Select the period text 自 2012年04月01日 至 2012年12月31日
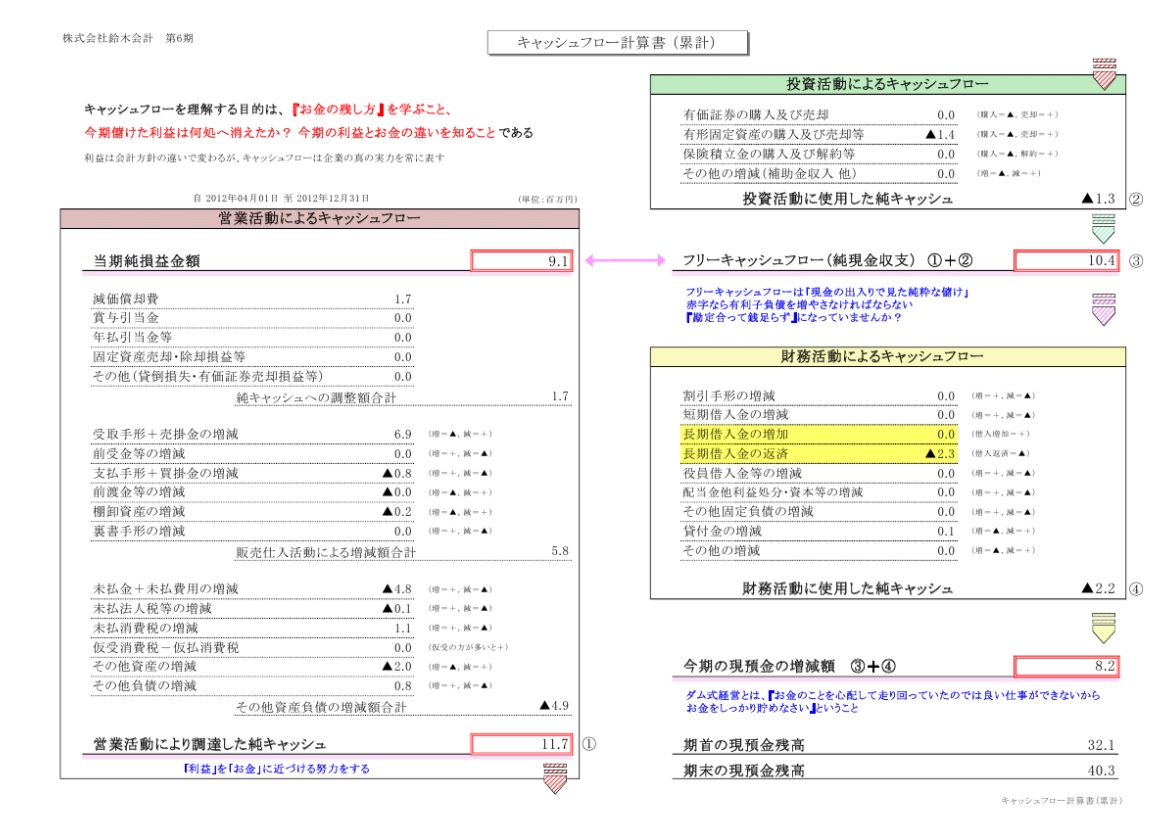Viewport: 1174px width, 825px height. [x=281, y=198]
